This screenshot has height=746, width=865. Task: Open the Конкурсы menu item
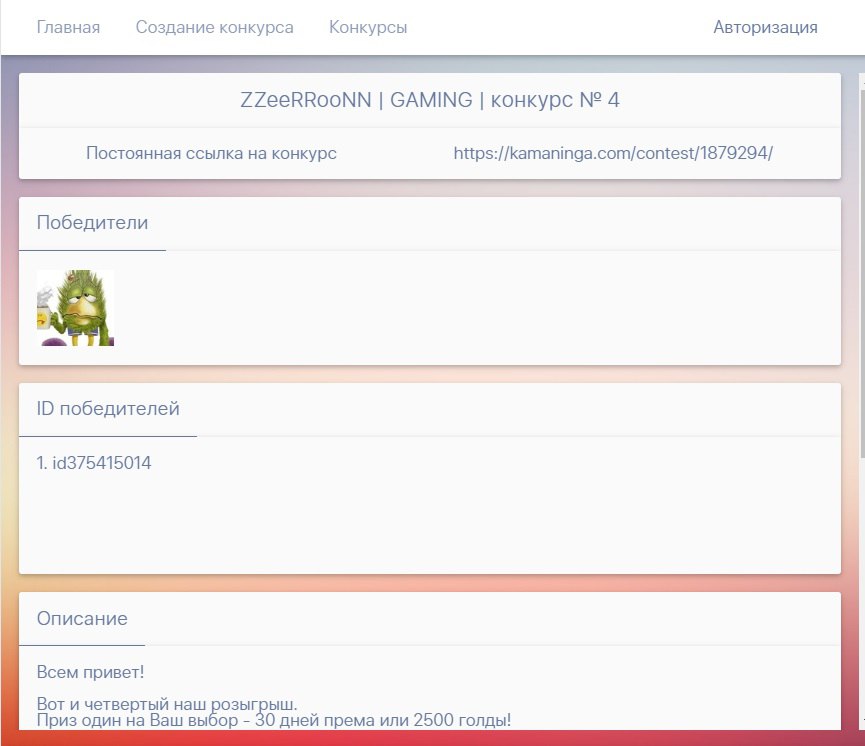click(368, 27)
